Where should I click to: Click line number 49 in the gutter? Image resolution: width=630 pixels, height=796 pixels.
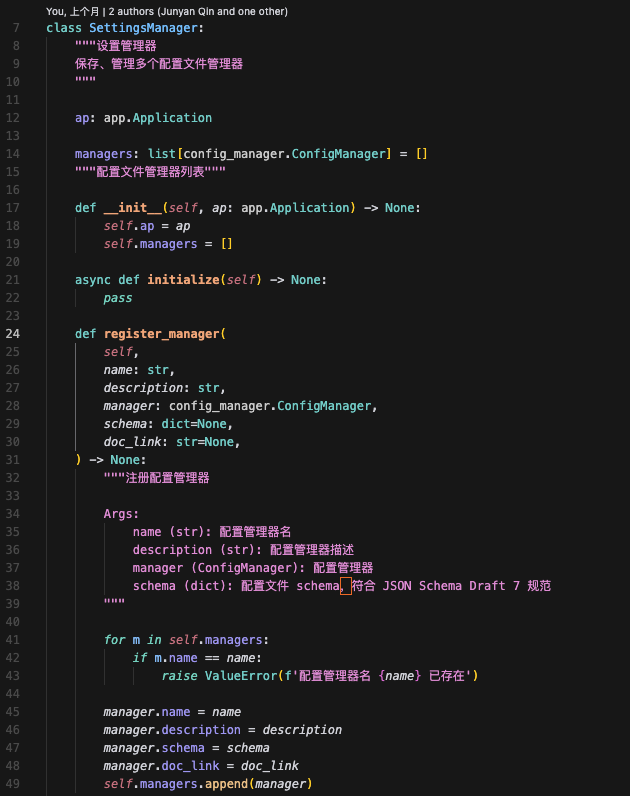[x=13, y=784]
